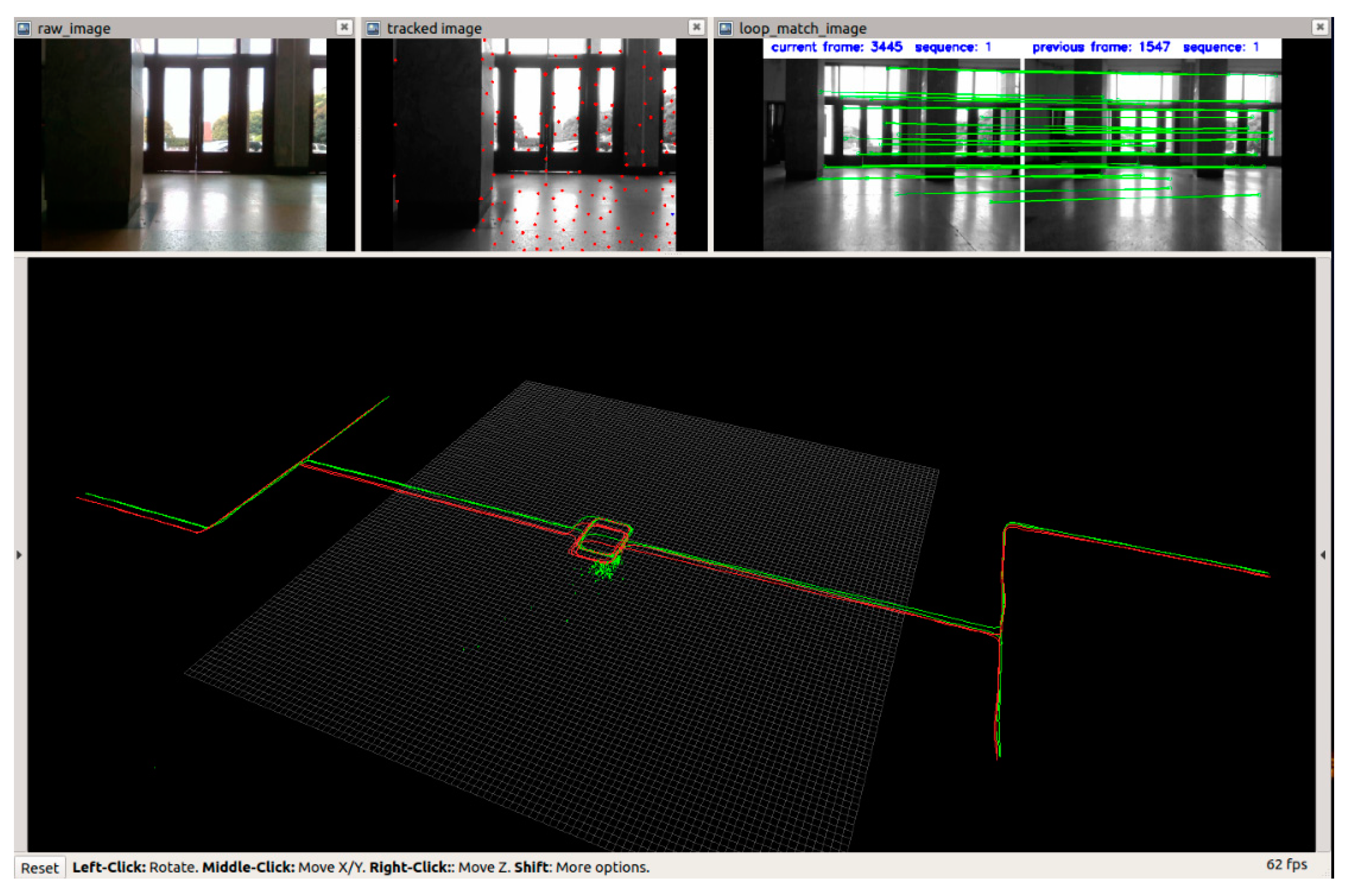Click the raw camera image view
1352x896 pixels.
(184, 145)
